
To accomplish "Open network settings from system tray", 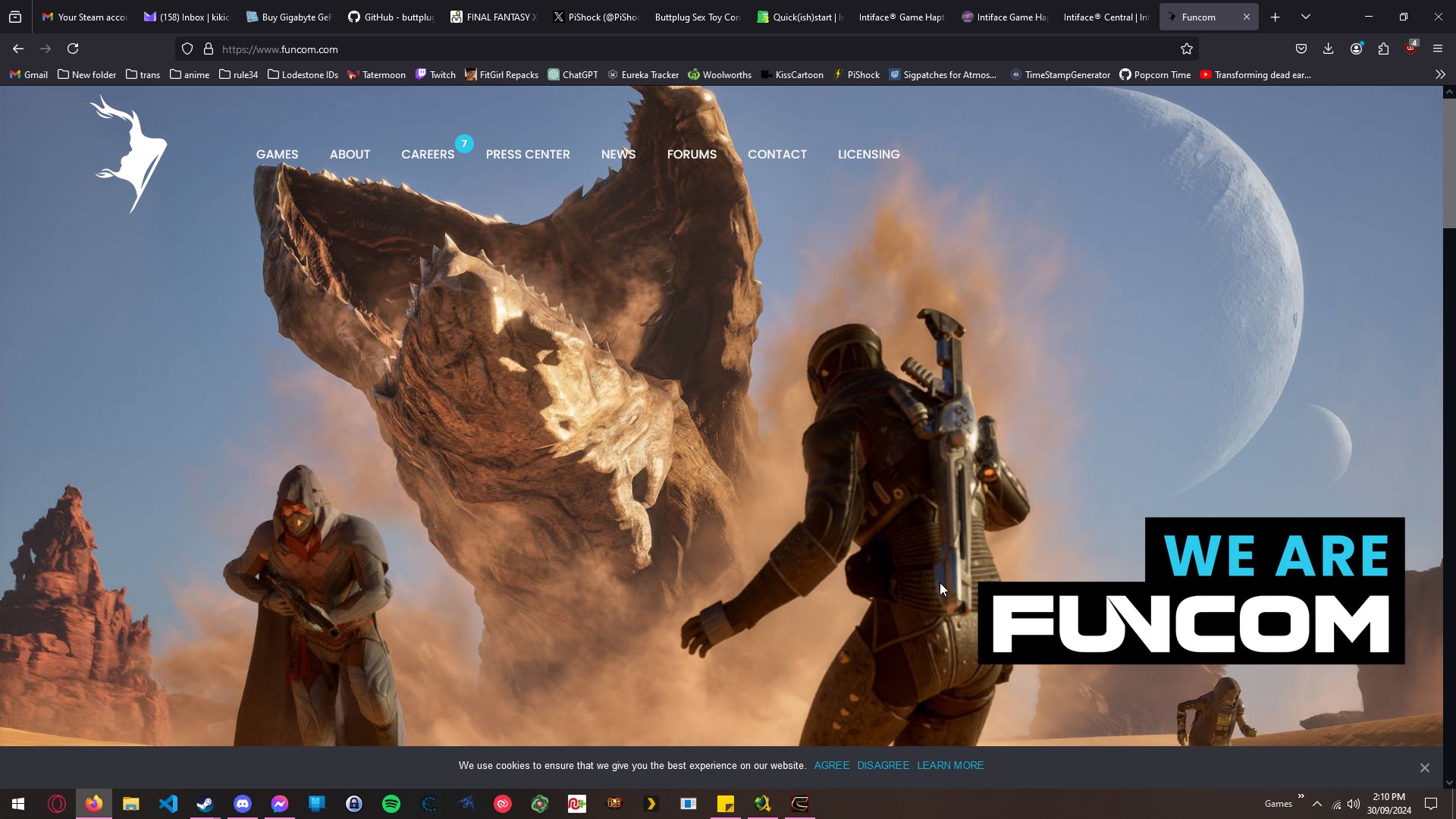I will click(1336, 804).
